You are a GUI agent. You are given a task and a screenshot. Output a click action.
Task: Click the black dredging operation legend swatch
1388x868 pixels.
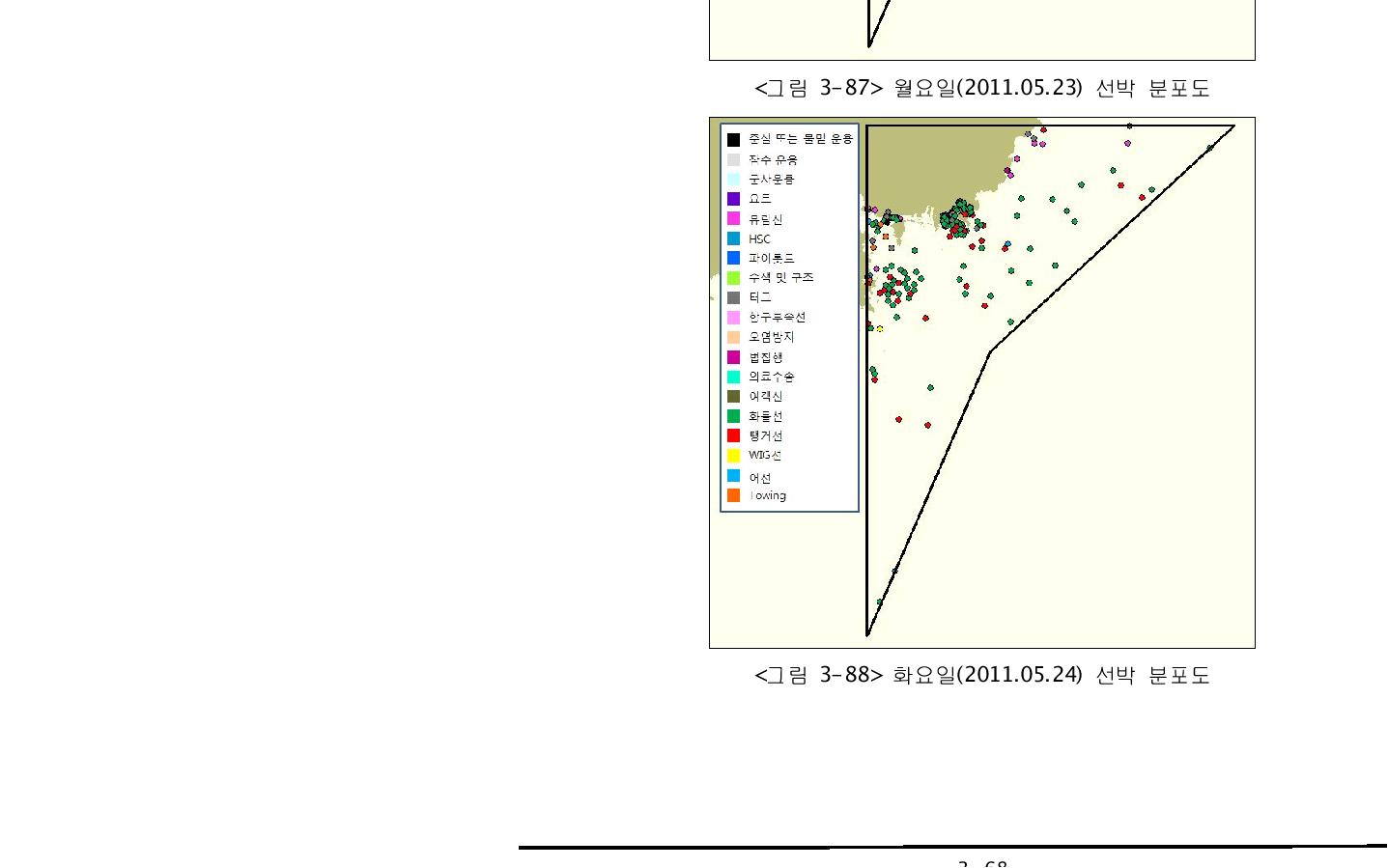(734, 140)
